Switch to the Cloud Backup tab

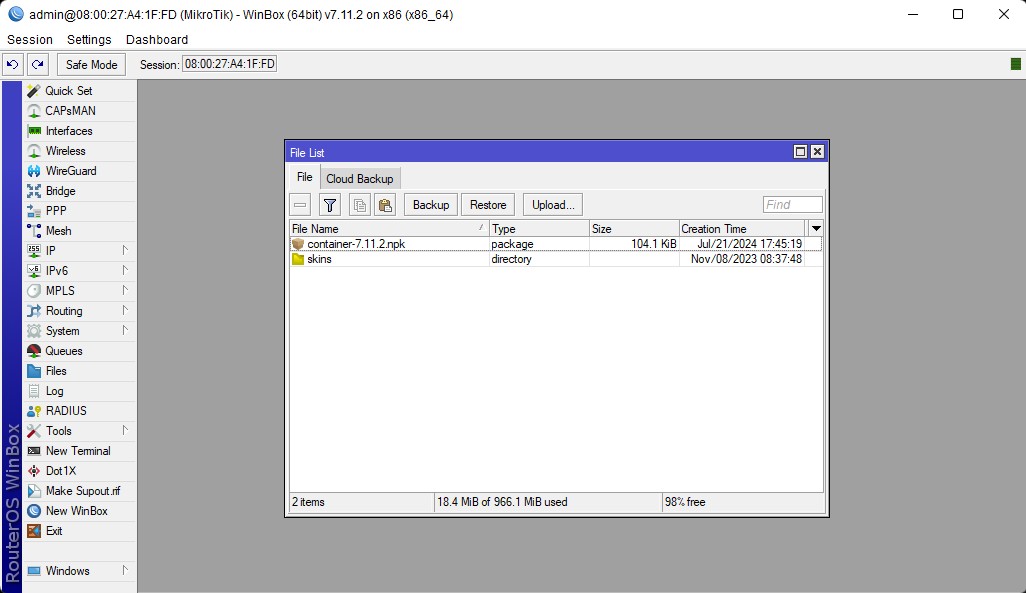pyautogui.click(x=359, y=179)
